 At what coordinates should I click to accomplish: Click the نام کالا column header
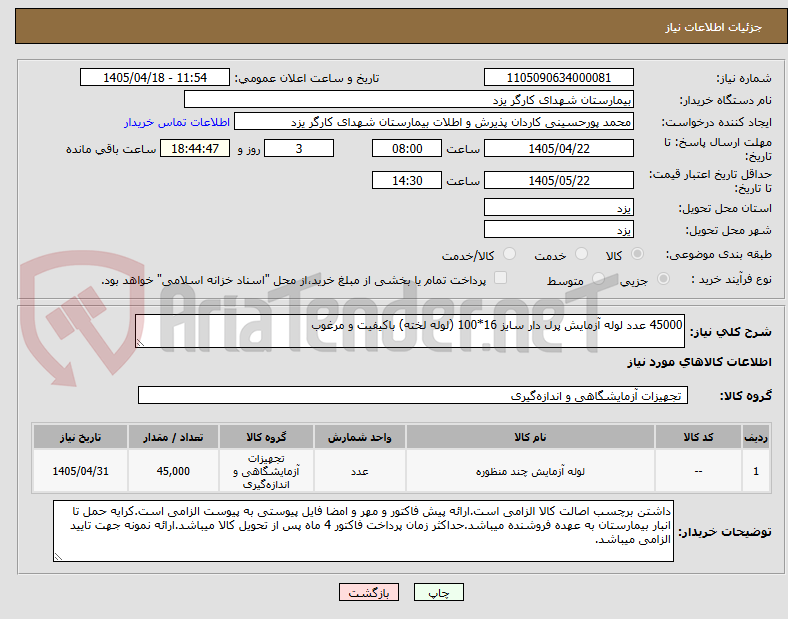tap(530, 437)
